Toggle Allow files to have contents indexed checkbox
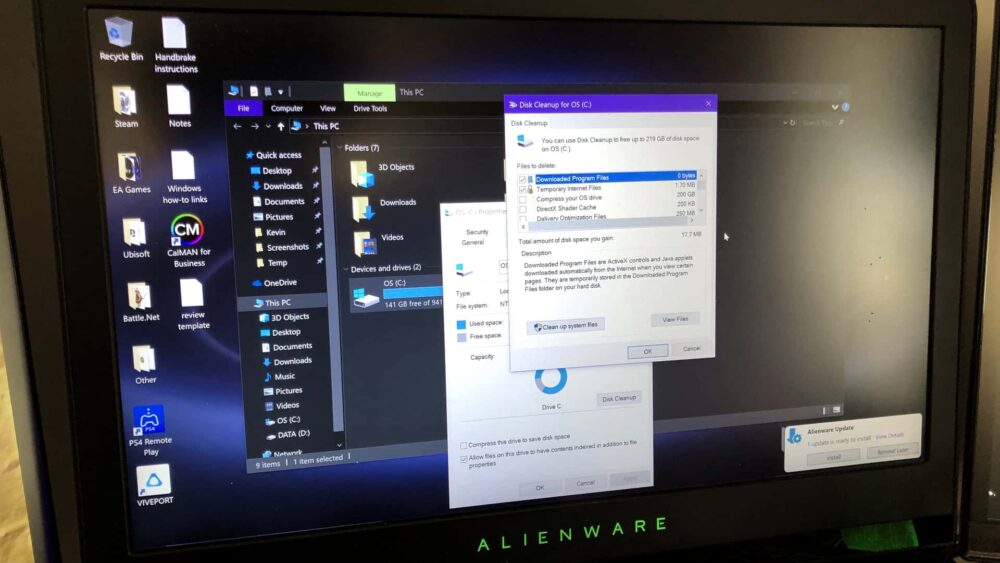 (x=464, y=459)
